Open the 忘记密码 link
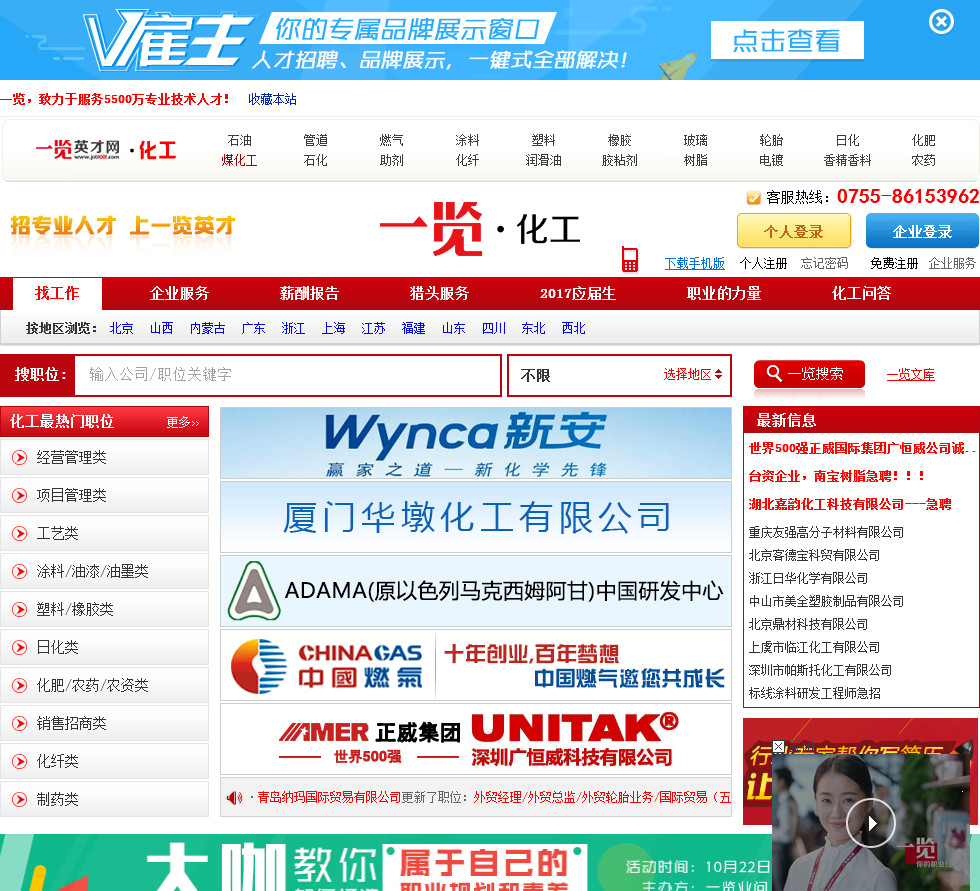 point(824,264)
